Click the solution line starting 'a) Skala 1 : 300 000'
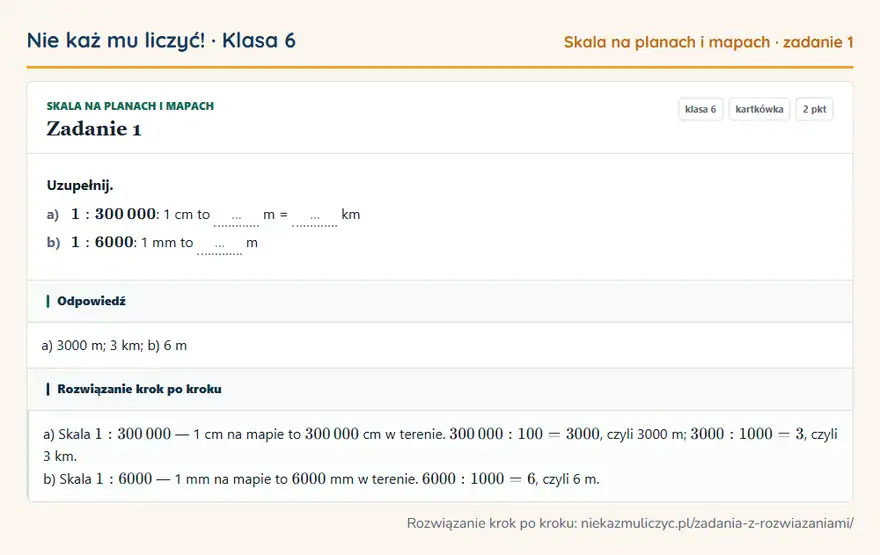 click(x=440, y=444)
